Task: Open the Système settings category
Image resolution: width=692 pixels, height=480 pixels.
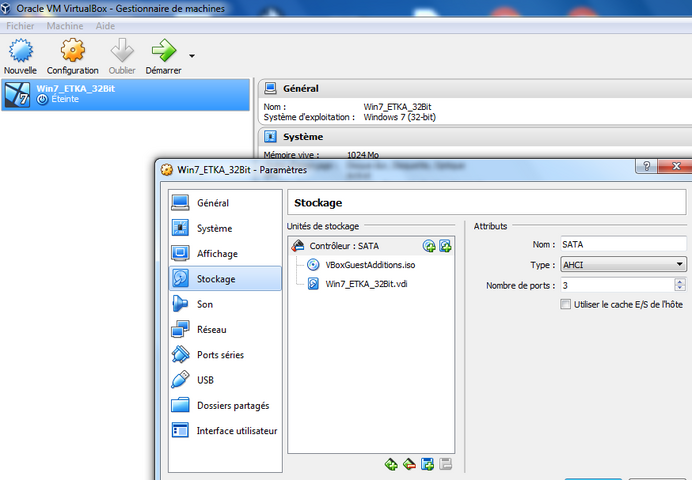Action: click(x=225, y=228)
